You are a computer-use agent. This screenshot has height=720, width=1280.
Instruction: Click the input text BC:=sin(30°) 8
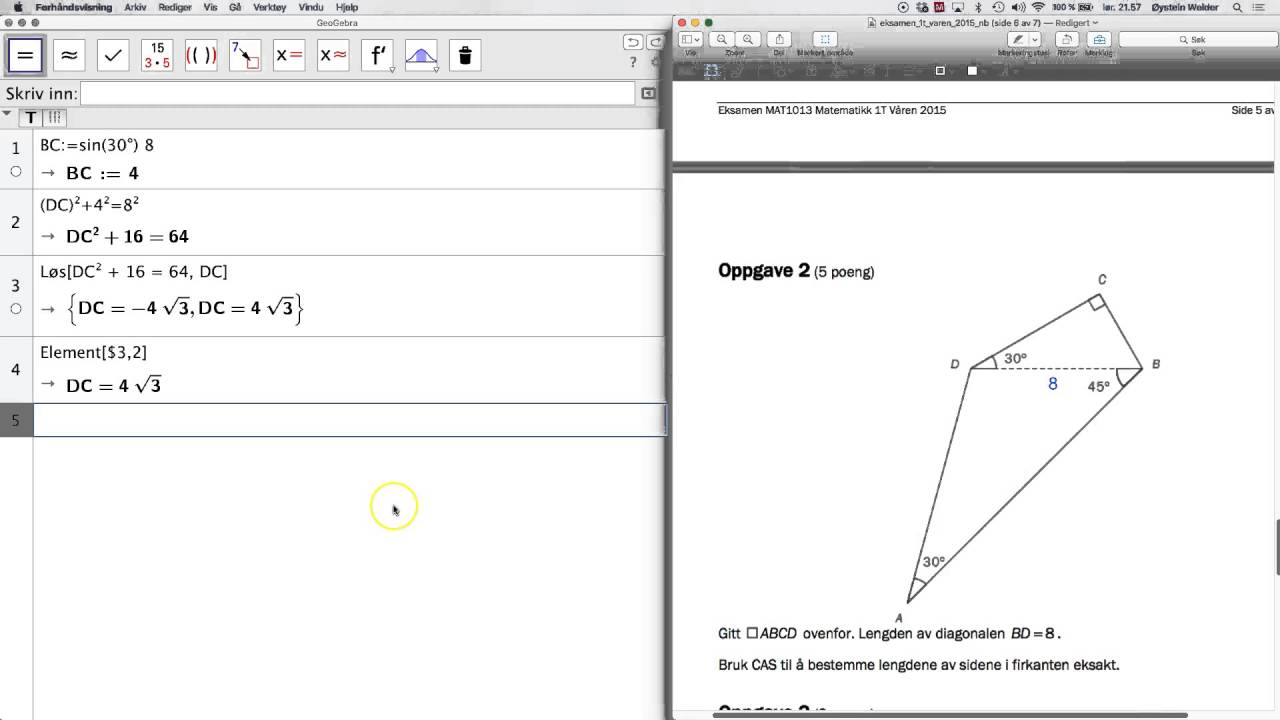point(97,145)
